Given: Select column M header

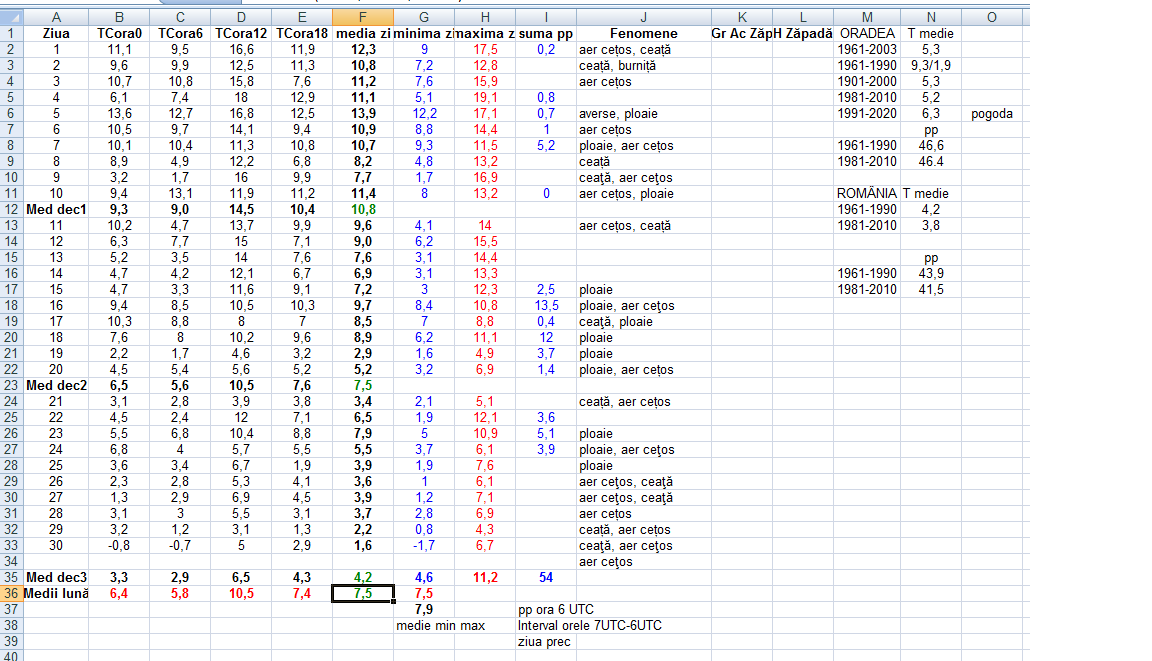Looking at the screenshot, I should (x=867, y=17).
